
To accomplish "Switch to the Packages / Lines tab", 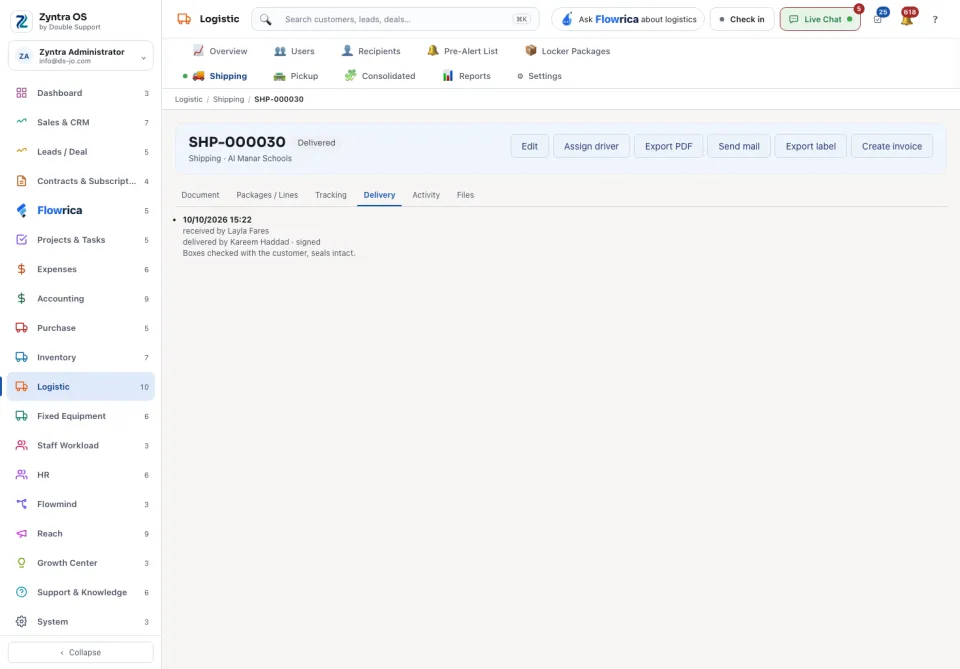I will click(x=267, y=195).
